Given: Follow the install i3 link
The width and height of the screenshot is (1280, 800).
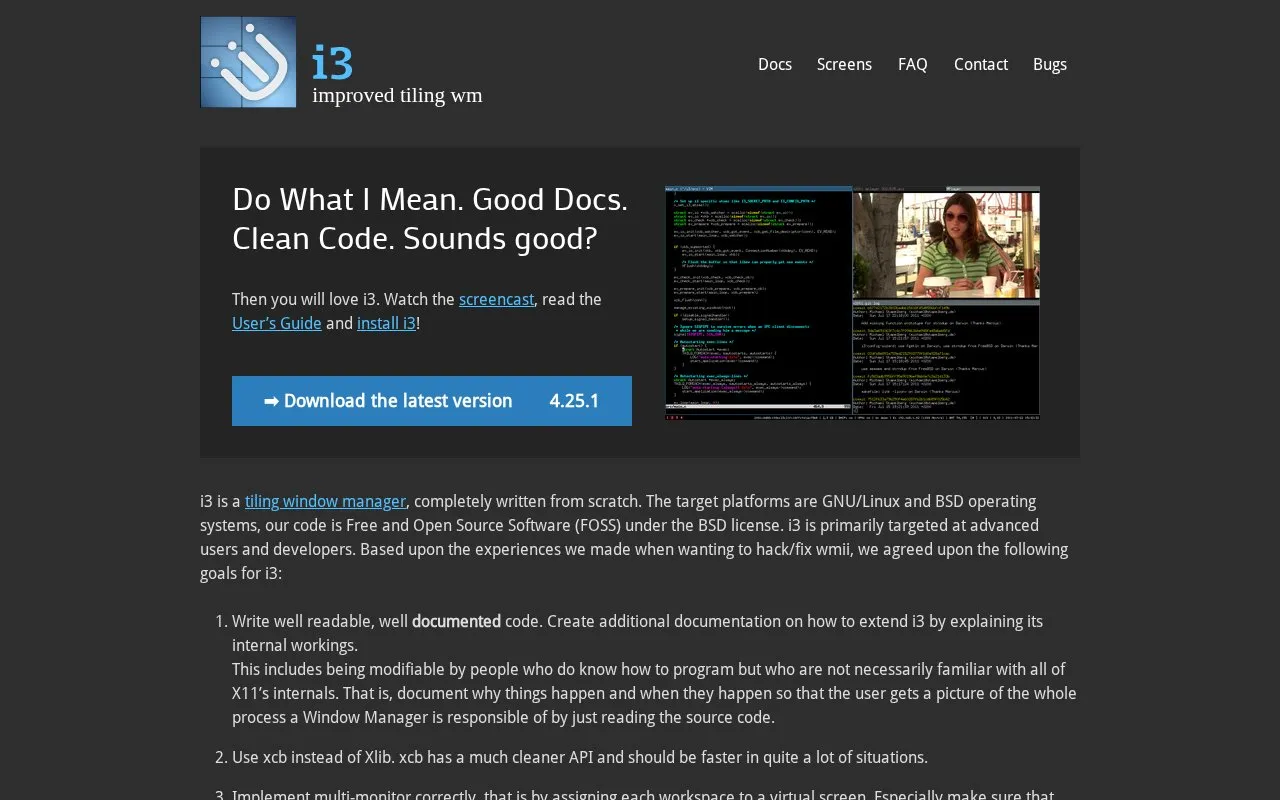Looking at the screenshot, I should pos(386,323).
